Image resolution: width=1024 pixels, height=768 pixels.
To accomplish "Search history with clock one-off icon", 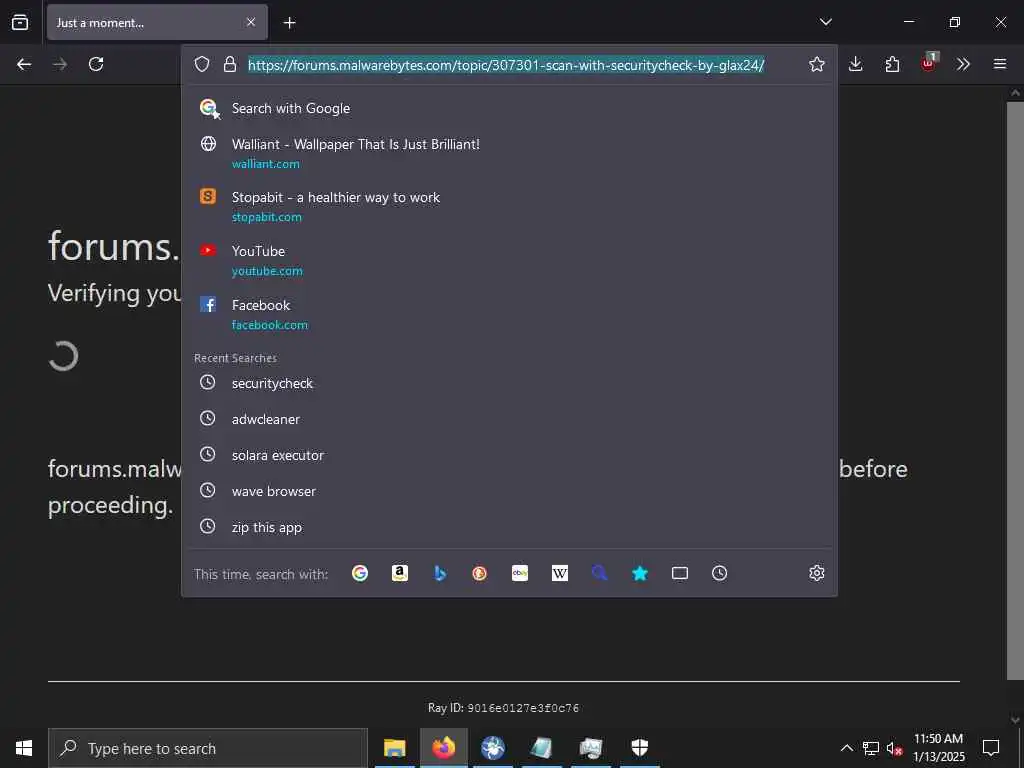I will [720, 573].
